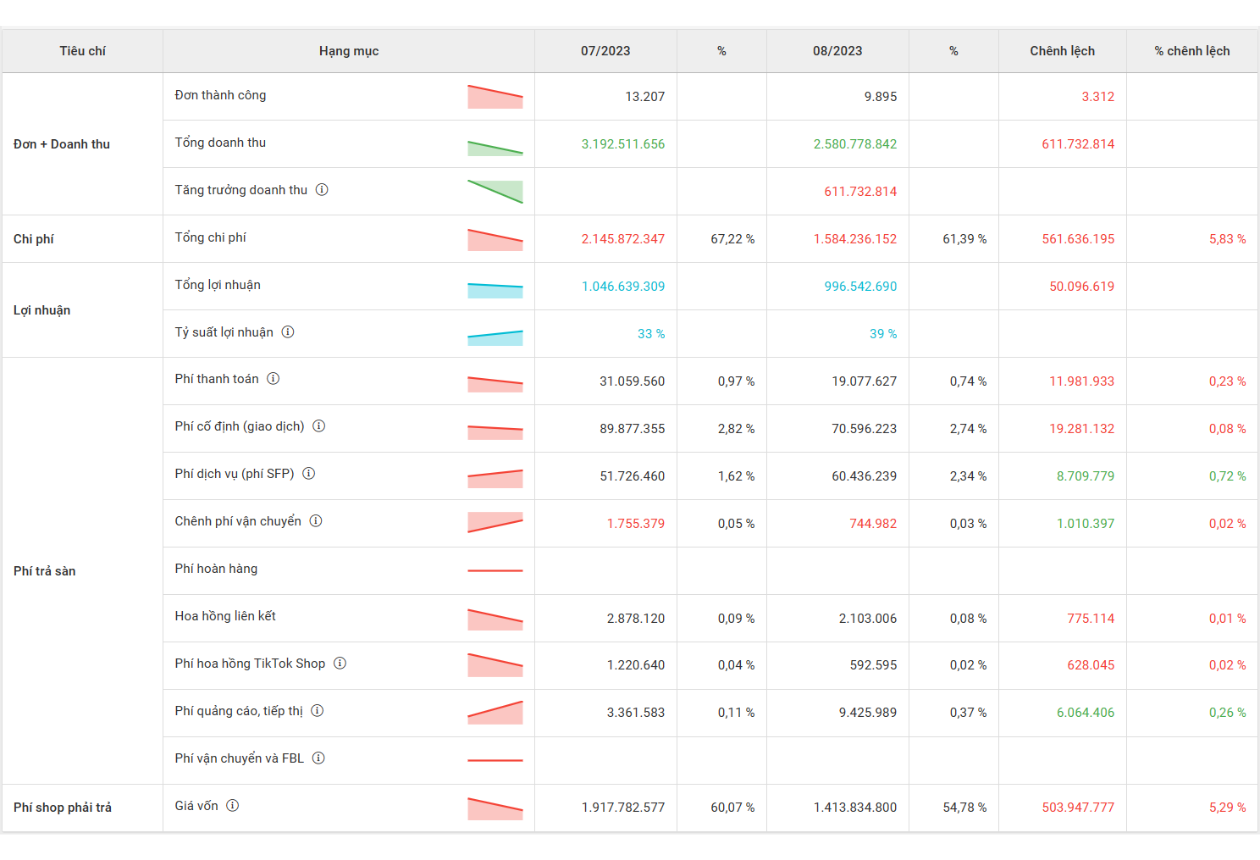Click the Đơn thành công trend sparkline
Image resolution: width=1260 pixels, height=860 pixels.
[495, 97]
